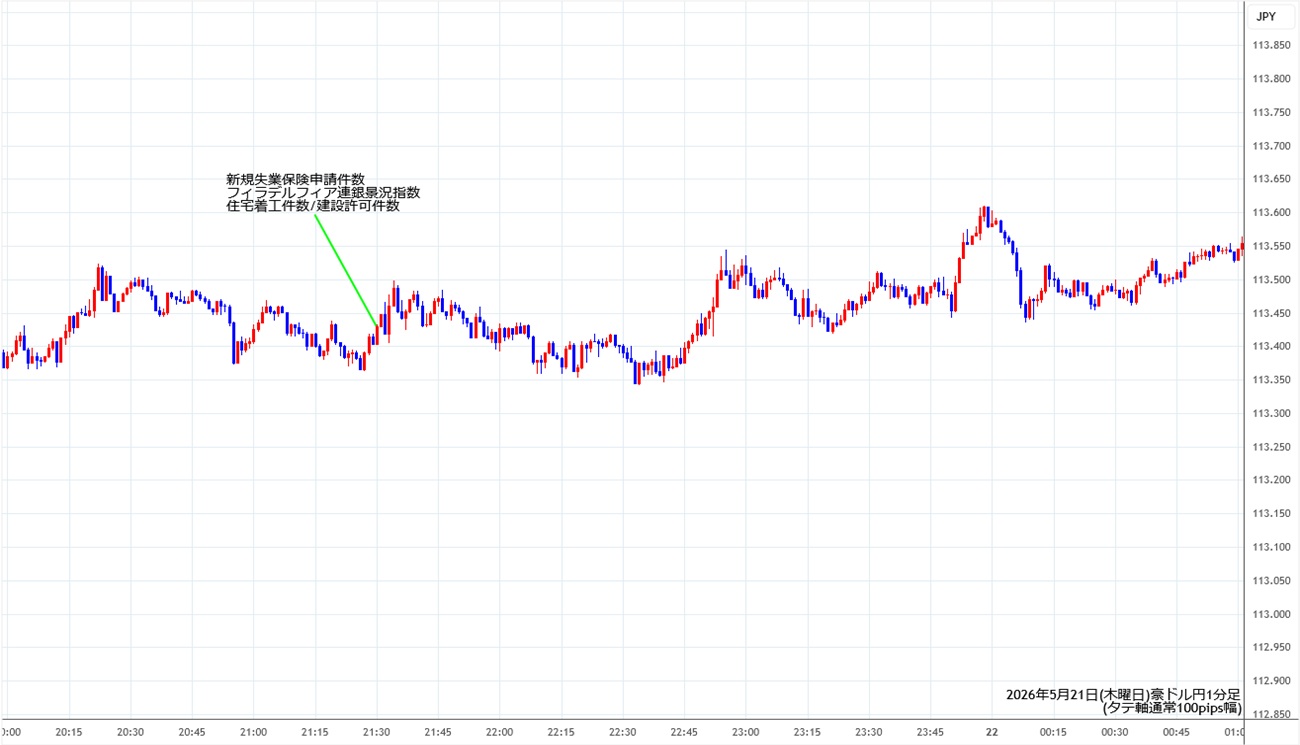Click the 00:30 time axis label
This screenshot has width=1300, height=745.
tap(1114, 732)
